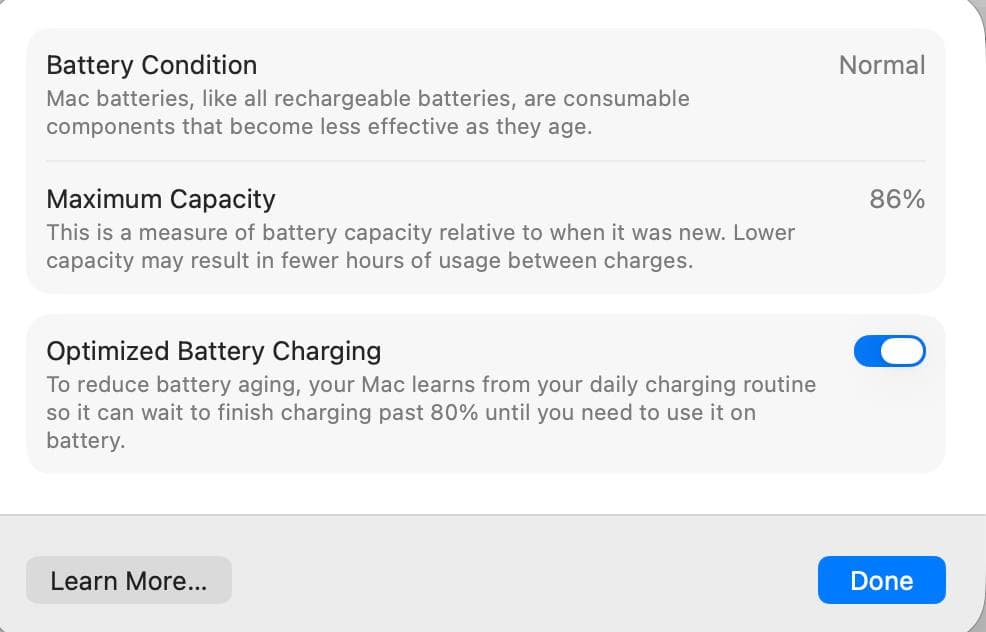Viewport: 986px width, 632px height.
Task: Click the white knob of the charging toggle
Action: point(904,351)
